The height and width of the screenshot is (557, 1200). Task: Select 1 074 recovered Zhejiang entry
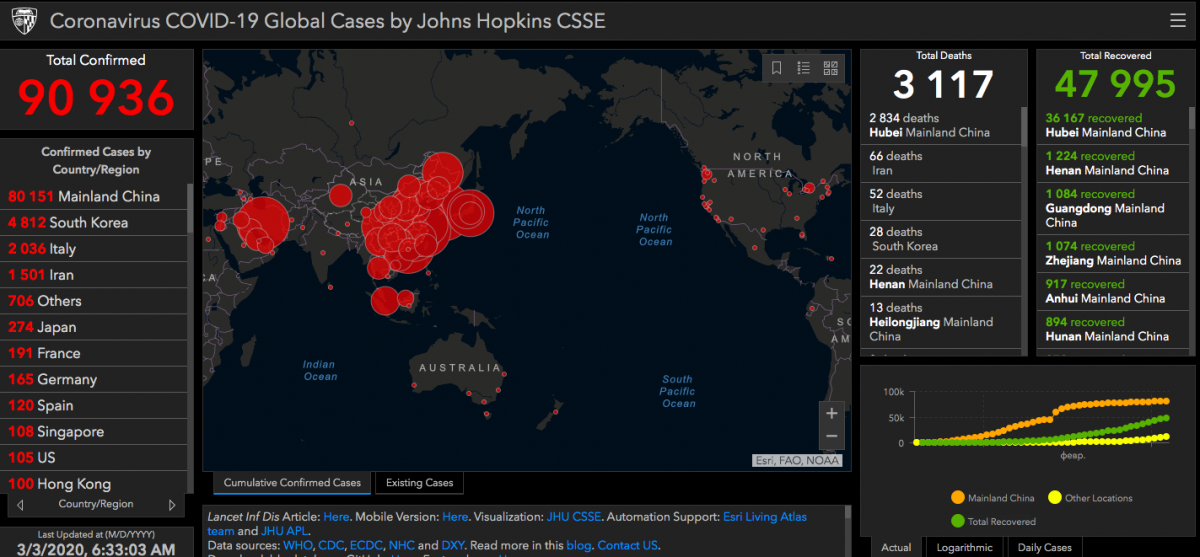coord(1114,254)
